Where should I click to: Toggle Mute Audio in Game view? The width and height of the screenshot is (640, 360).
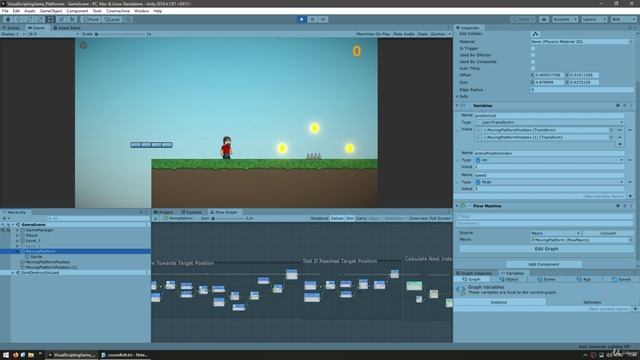[404, 34]
